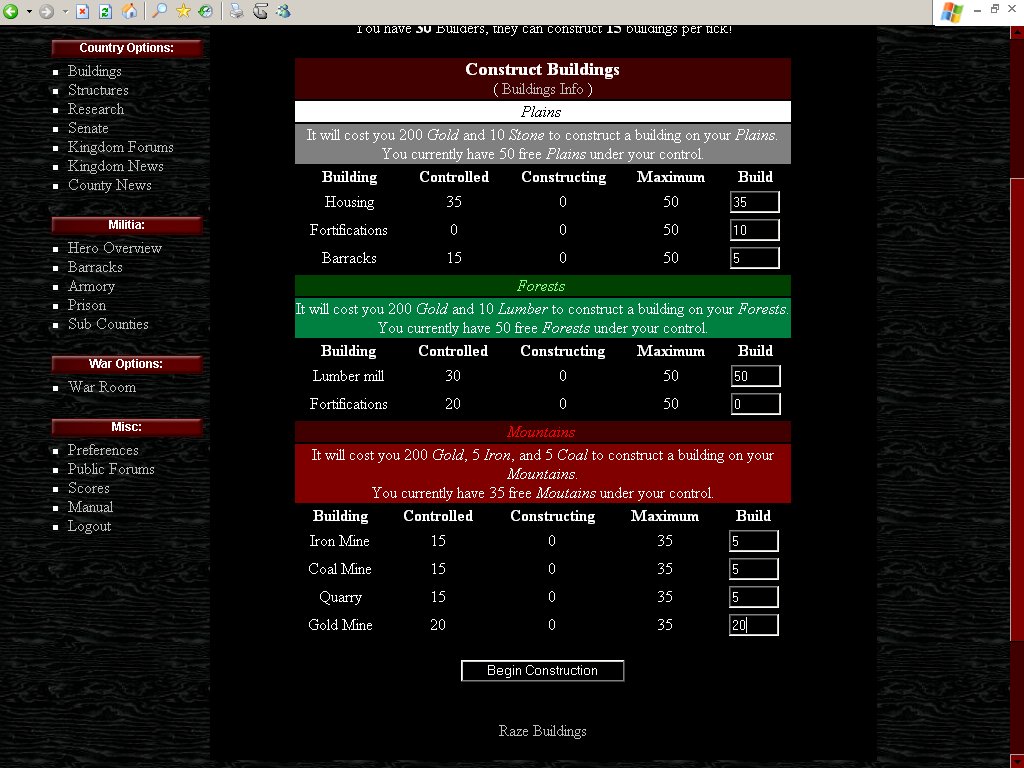Open the Forward button dropdown arrow
This screenshot has height=768, width=1024.
pos(65,12)
